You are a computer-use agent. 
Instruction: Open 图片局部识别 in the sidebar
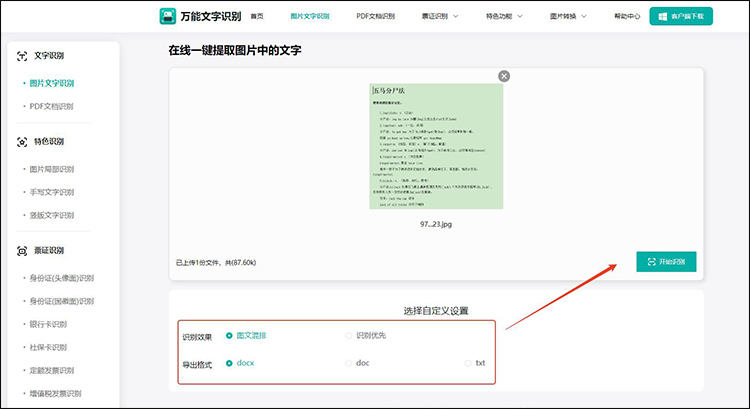pos(52,169)
